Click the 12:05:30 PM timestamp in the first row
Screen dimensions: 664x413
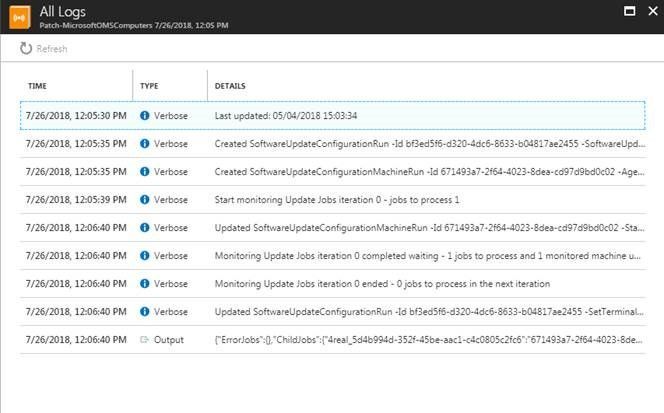click(x=77, y=116)
